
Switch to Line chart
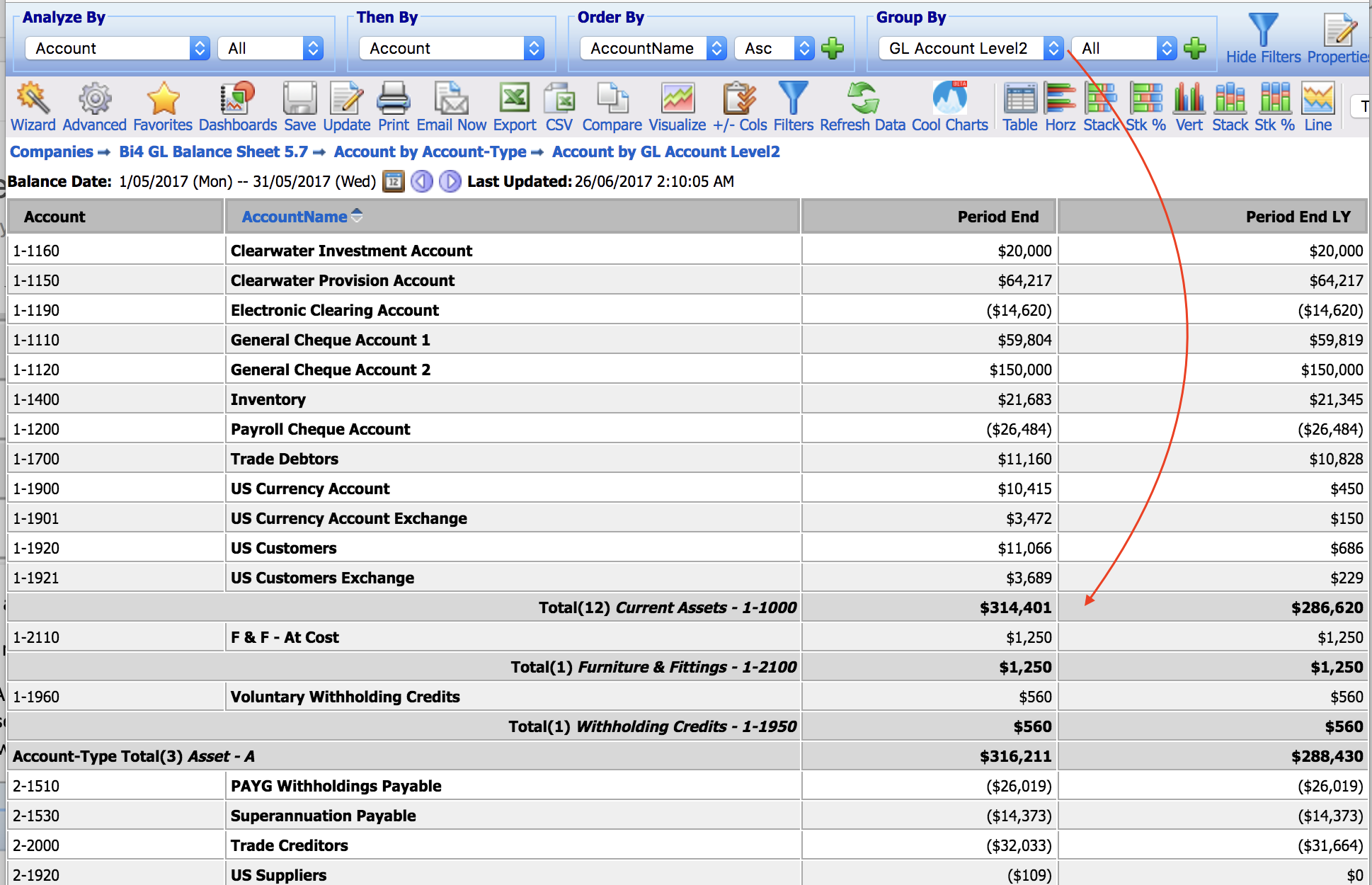(x=1317, y=107)
